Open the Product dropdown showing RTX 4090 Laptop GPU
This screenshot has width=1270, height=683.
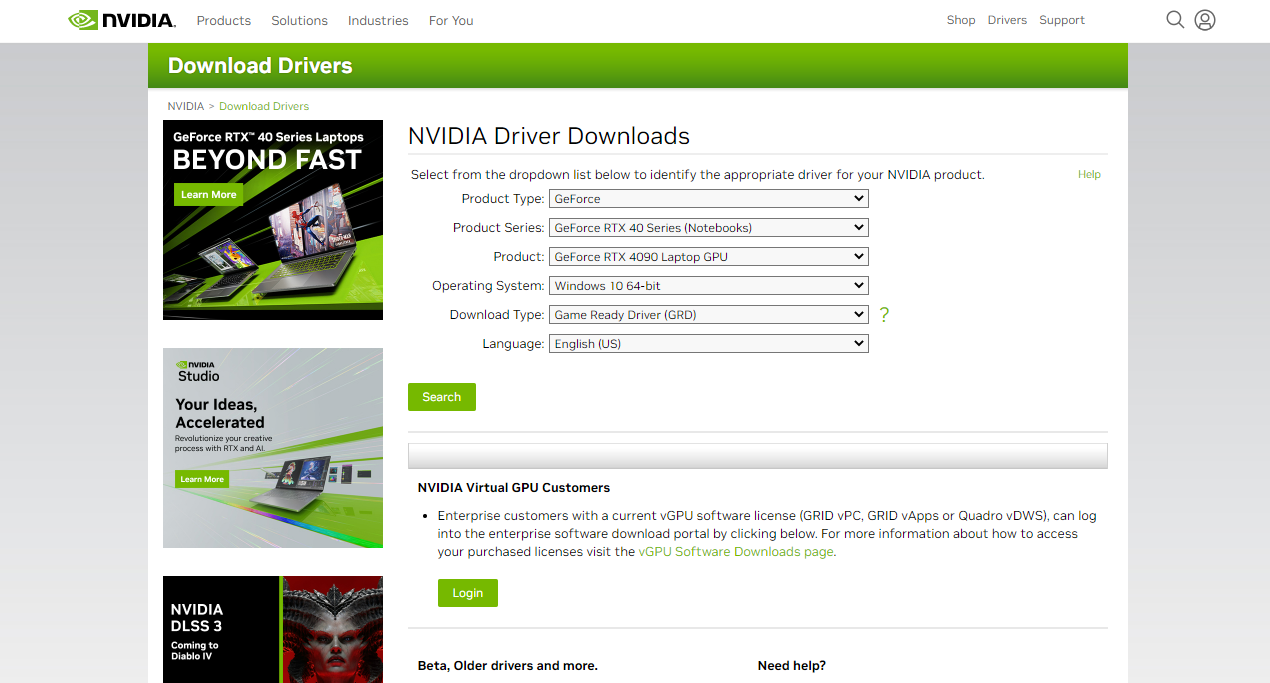(708, 256)
